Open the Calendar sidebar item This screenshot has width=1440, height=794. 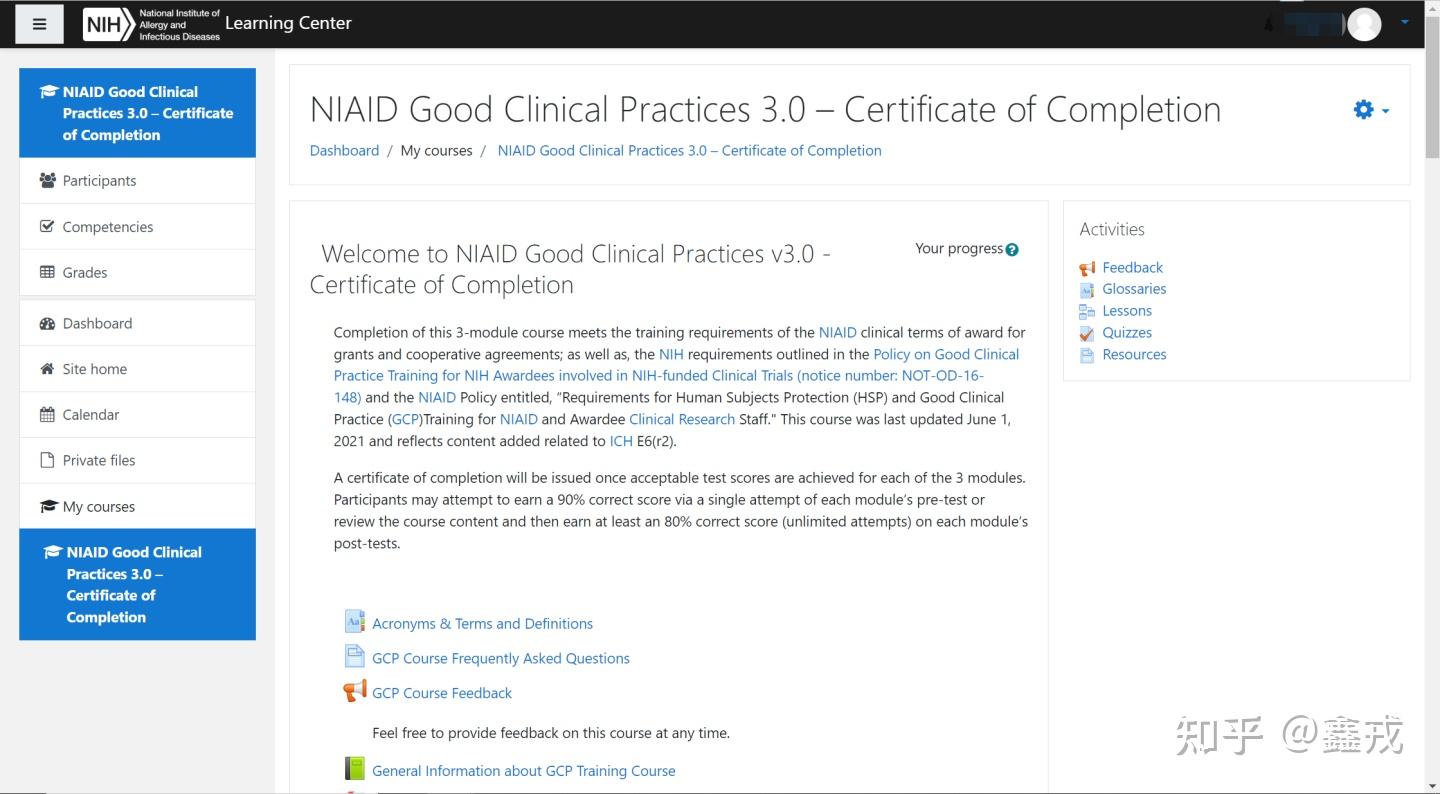(x=137, y=415)
